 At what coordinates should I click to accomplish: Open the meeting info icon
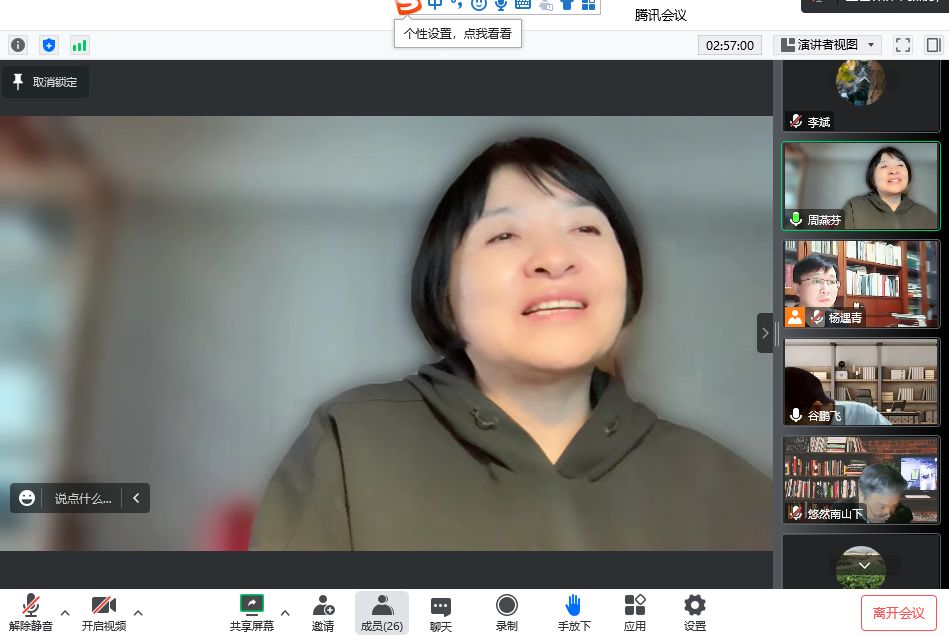point(18,45)
